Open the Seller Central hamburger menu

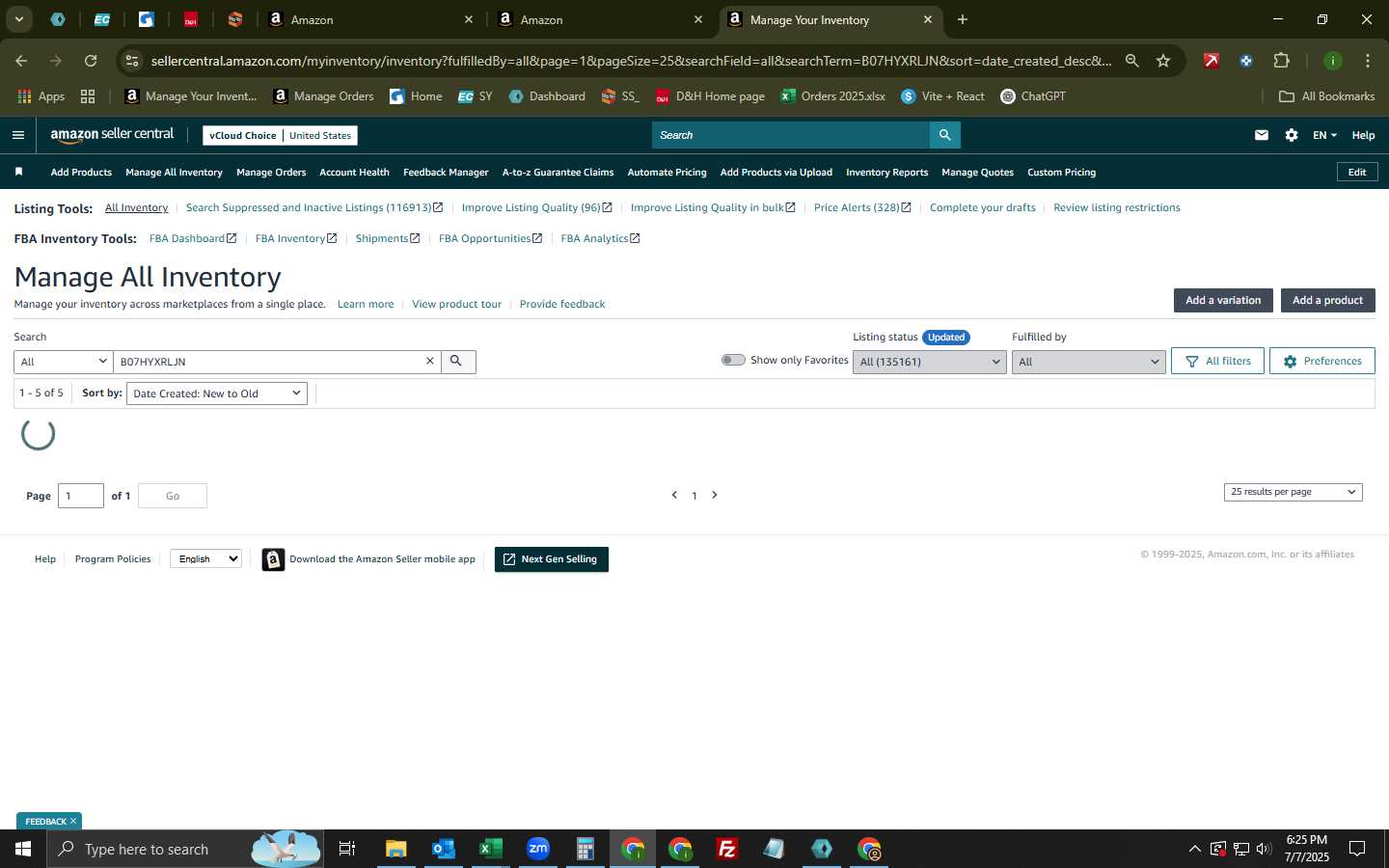pos(18,135)
